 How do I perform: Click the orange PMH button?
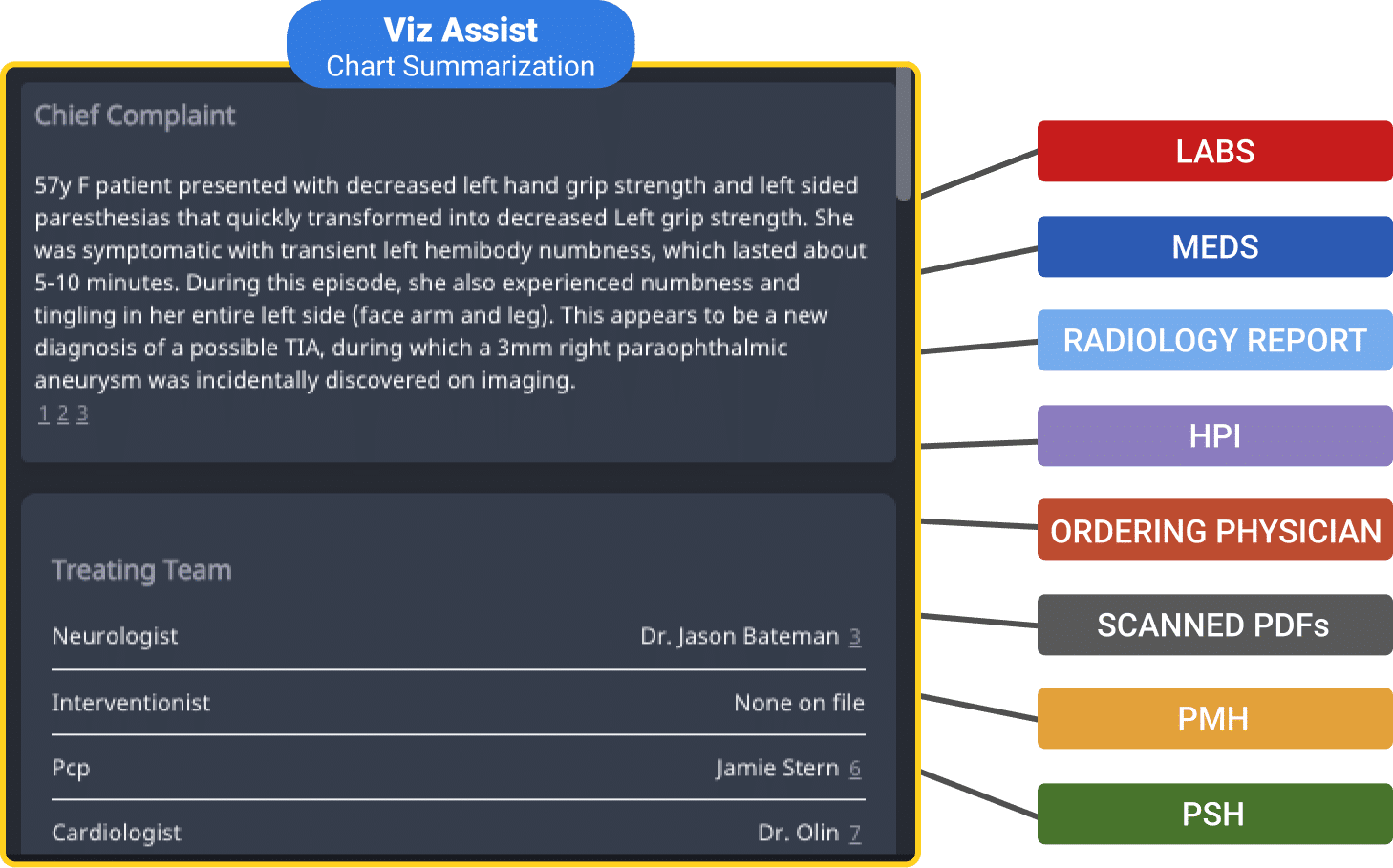[1214, 718]
